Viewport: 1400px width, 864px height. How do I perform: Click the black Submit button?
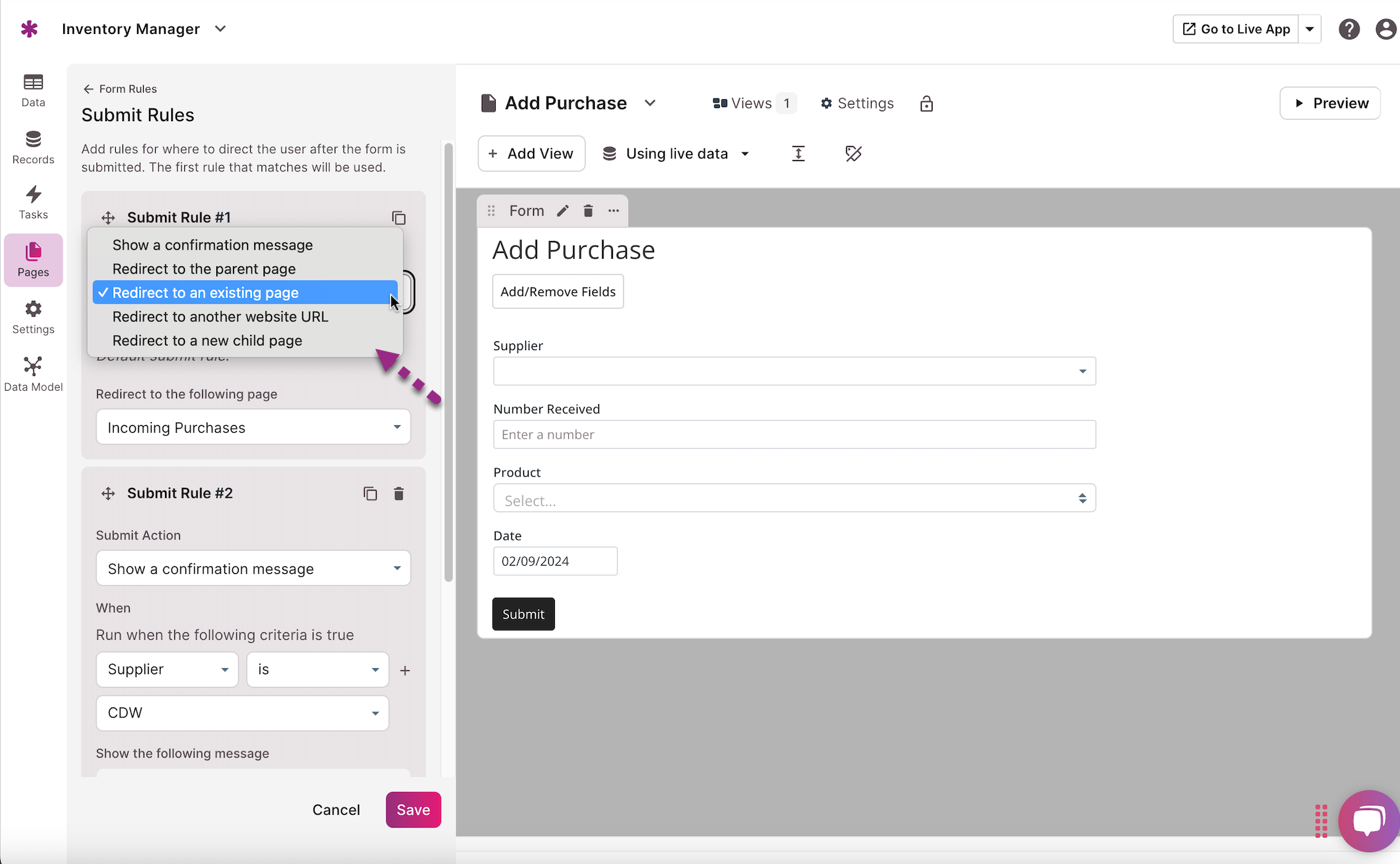[x=523, y=614]
